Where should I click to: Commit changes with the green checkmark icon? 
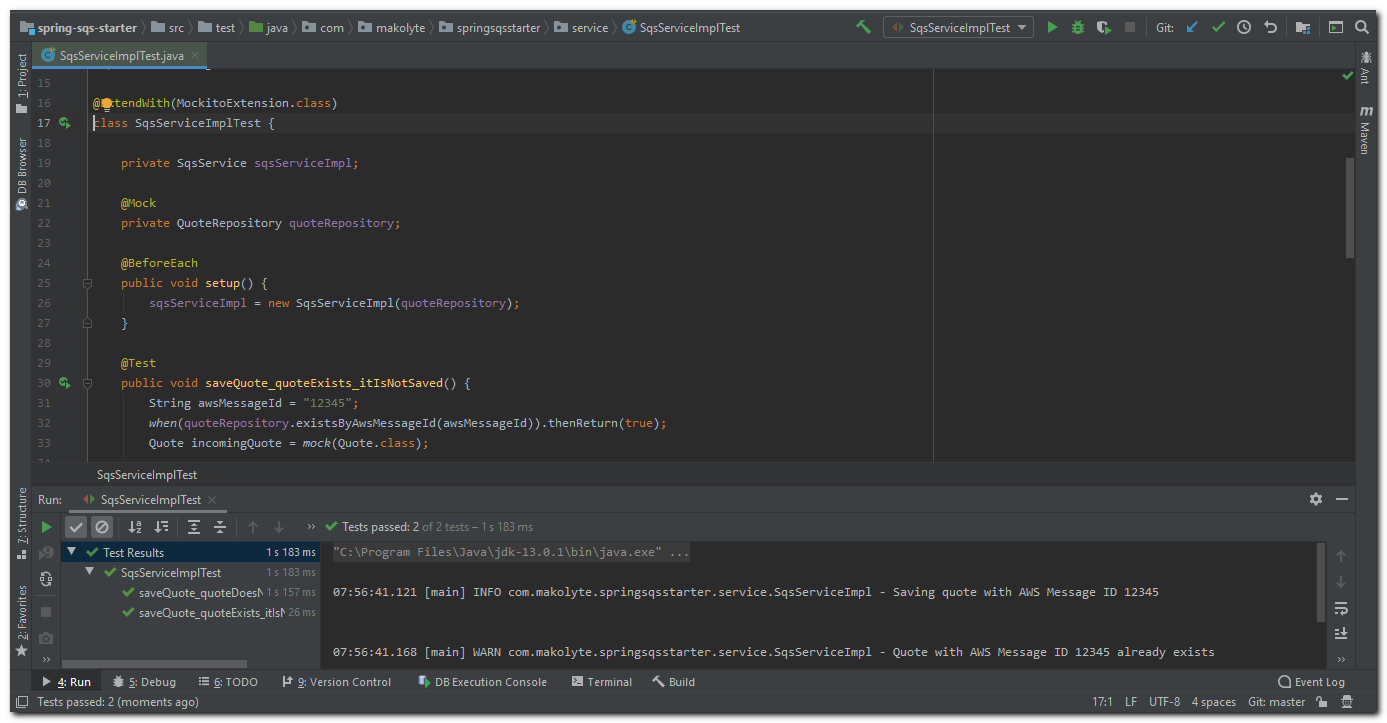point(1218,27)
